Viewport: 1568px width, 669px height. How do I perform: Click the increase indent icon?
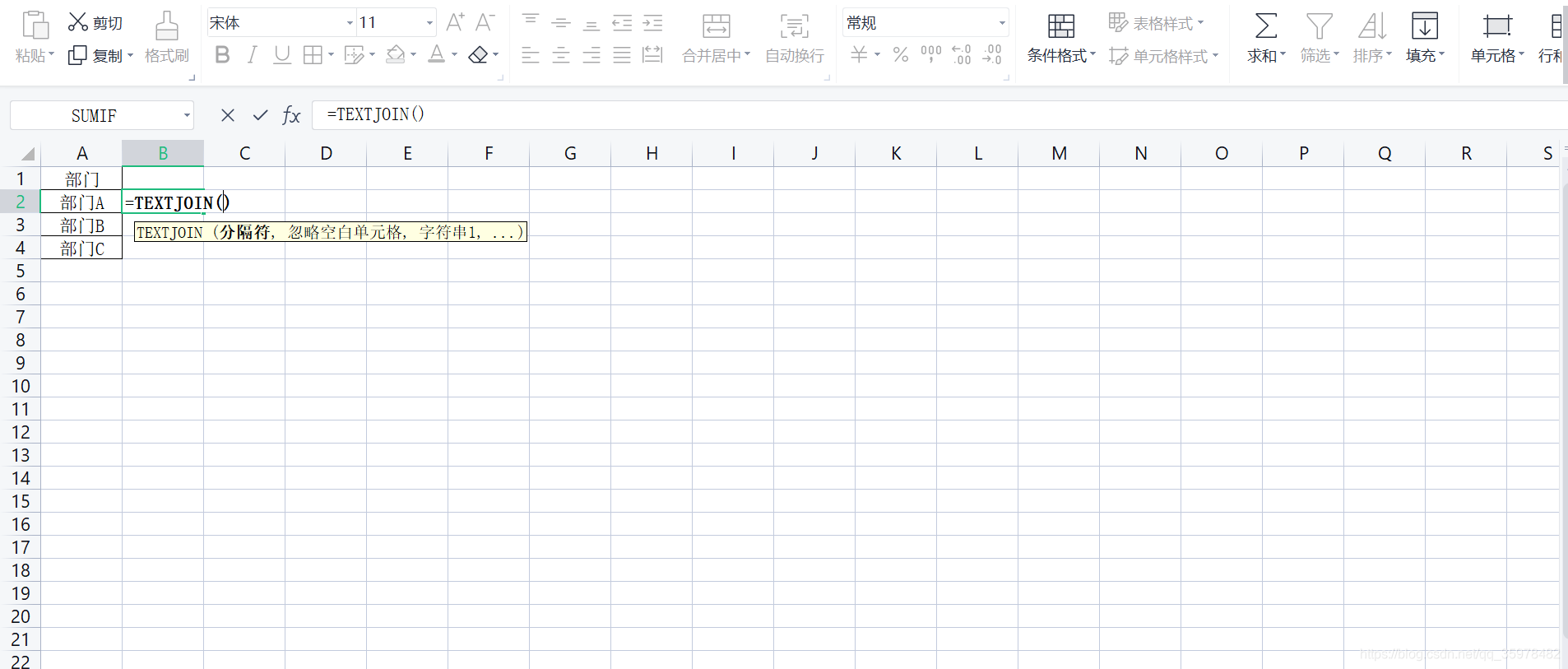pyautogui.click(x=652, y=22)
